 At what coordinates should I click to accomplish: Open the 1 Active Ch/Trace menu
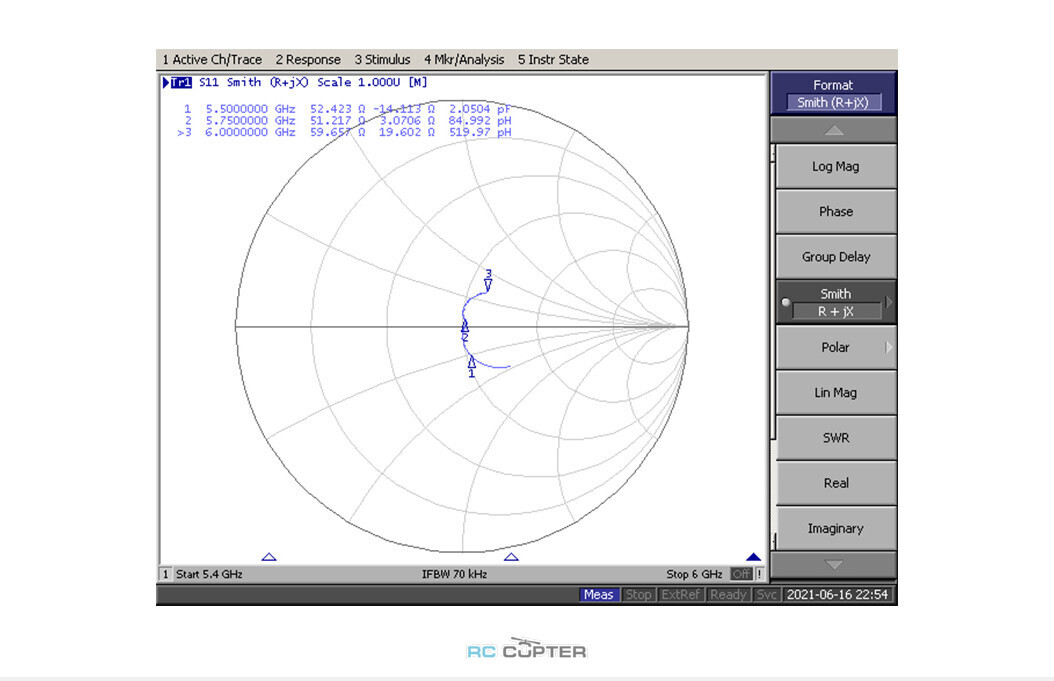pyautogui.click(x=212, y=59)
